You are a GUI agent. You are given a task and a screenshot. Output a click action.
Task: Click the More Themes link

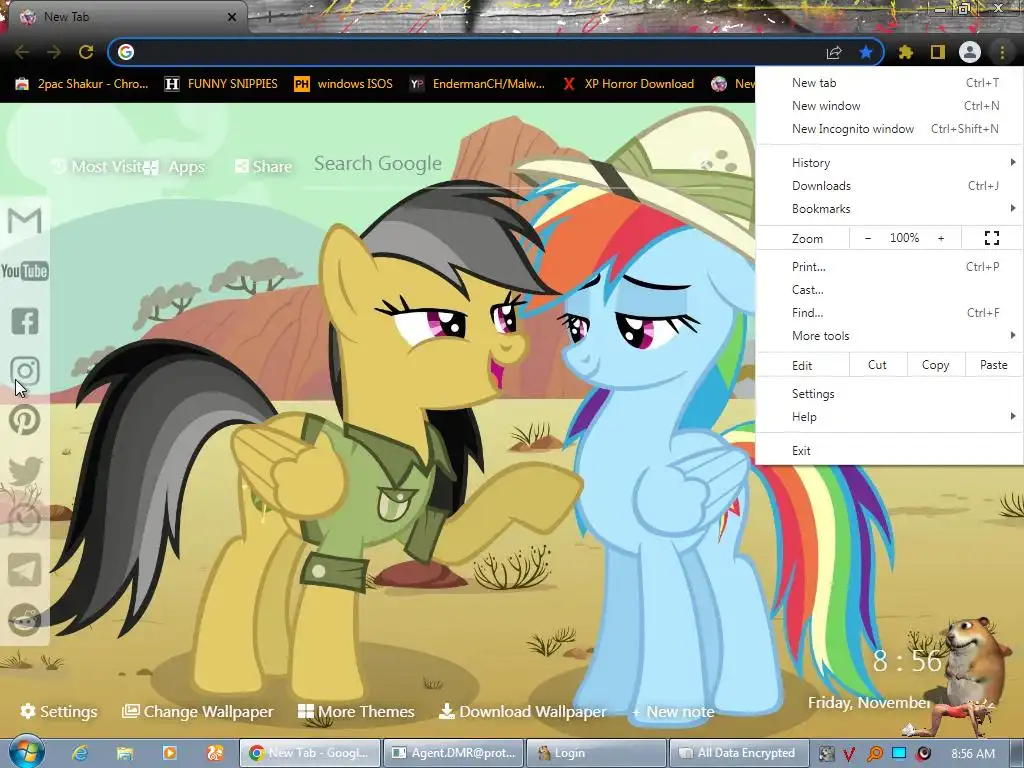pyautogui.click(x=356, y=711)
